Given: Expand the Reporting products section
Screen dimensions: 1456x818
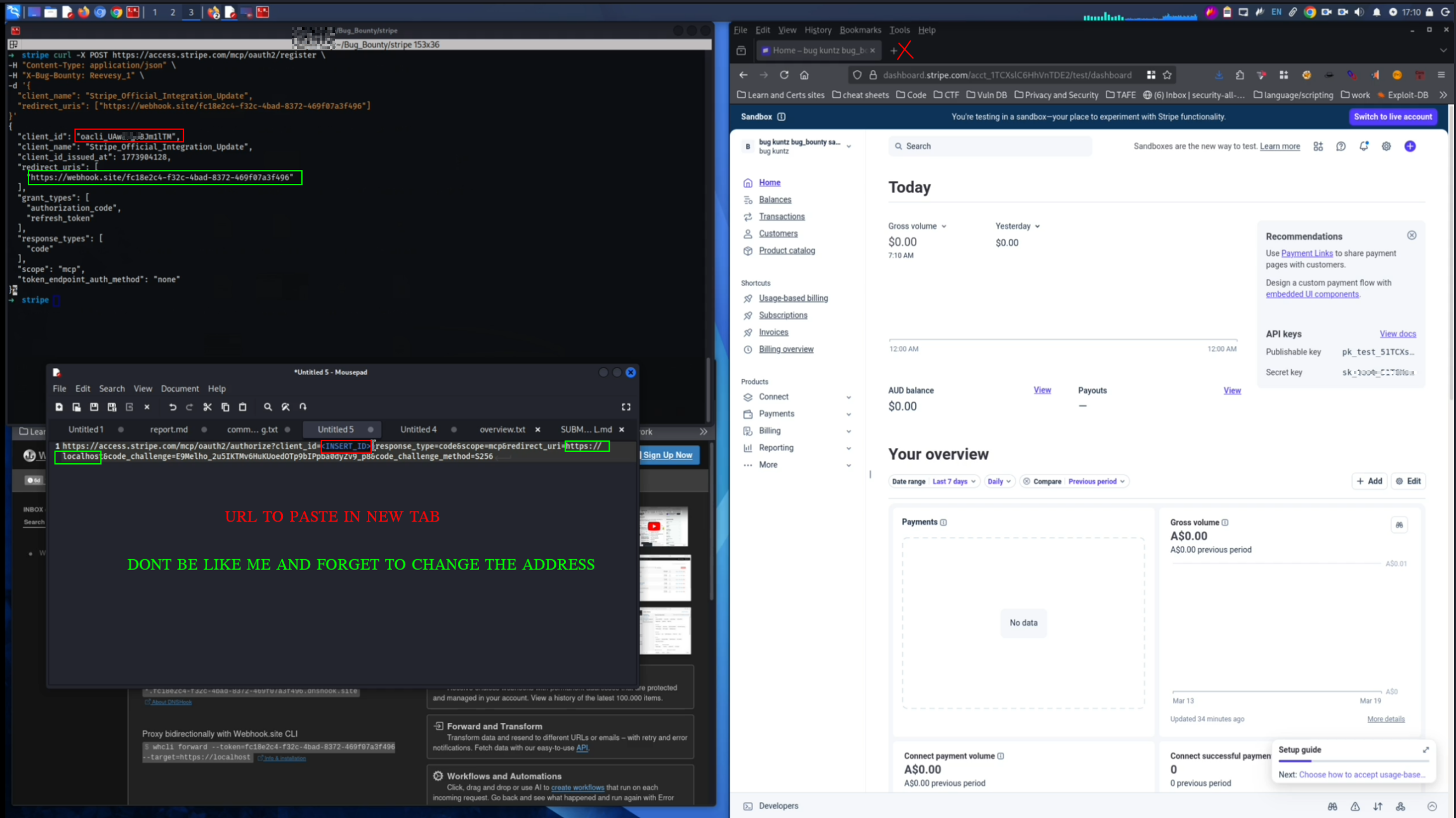Looking at the screenshot, I should click(848, 448).
